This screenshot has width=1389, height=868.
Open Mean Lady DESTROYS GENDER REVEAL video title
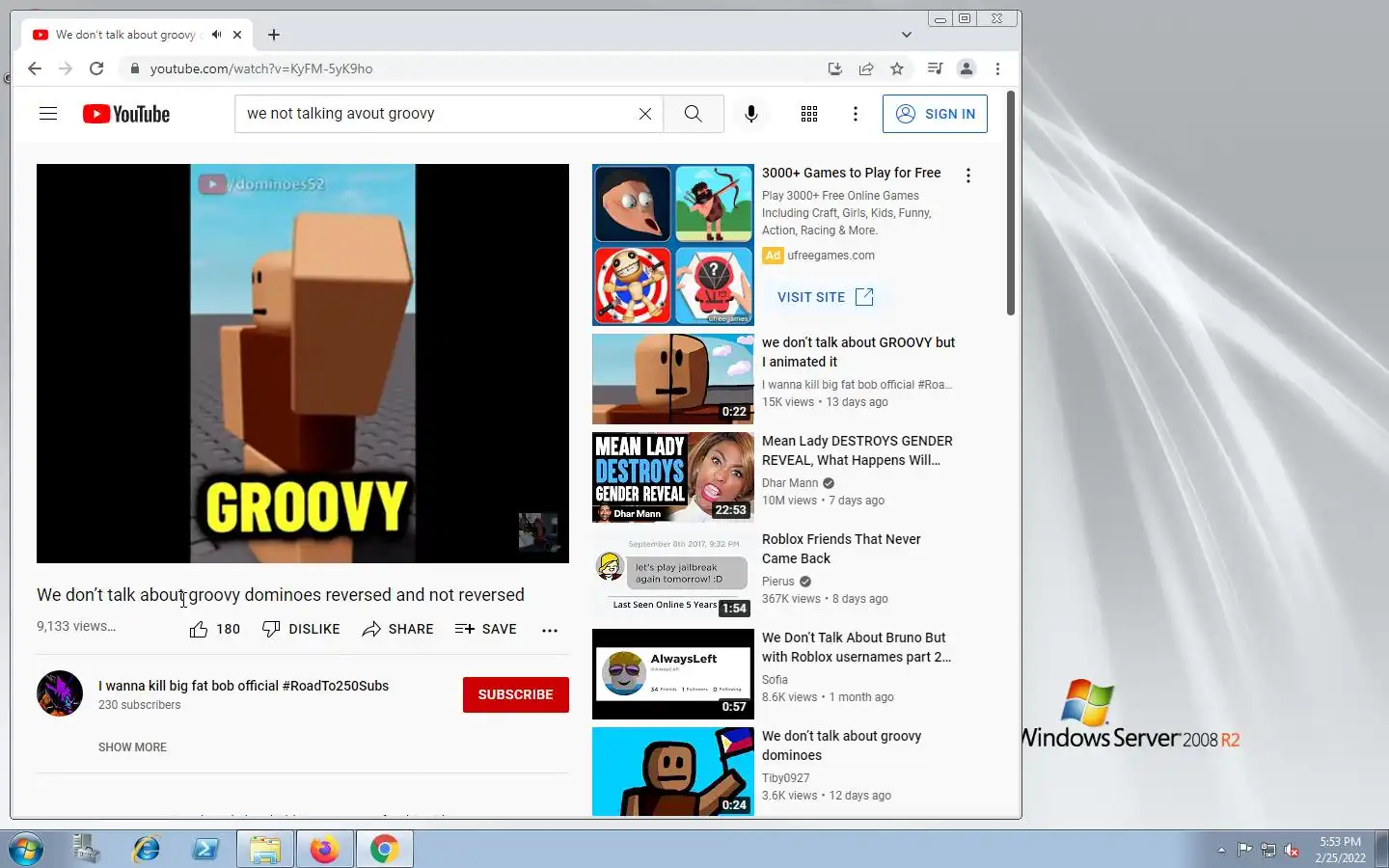858,450
